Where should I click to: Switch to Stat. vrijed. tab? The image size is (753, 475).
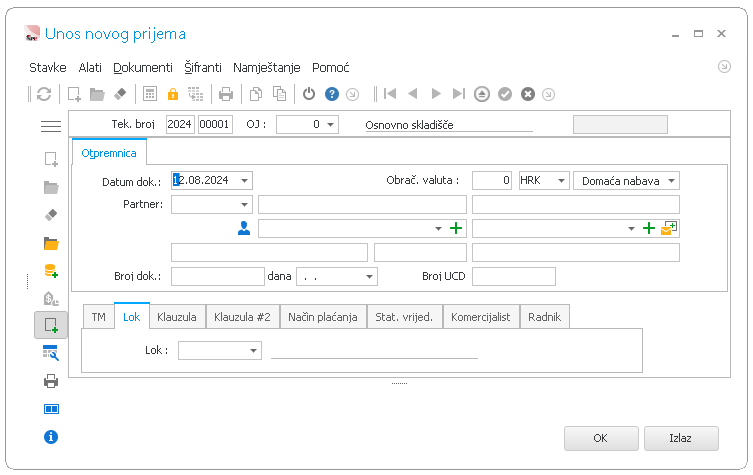tap(404, 317)
